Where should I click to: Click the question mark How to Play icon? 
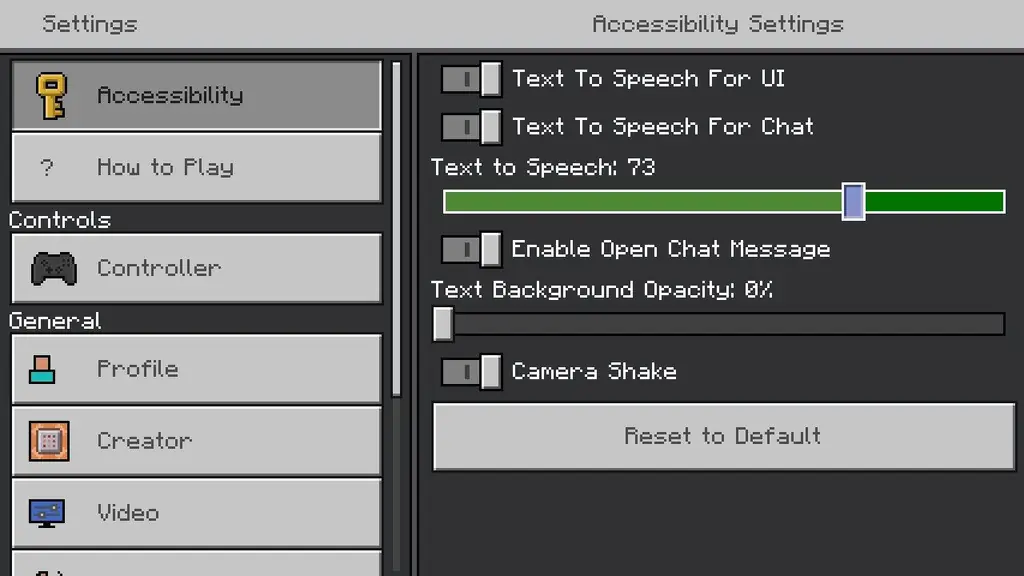coord(46,168)
